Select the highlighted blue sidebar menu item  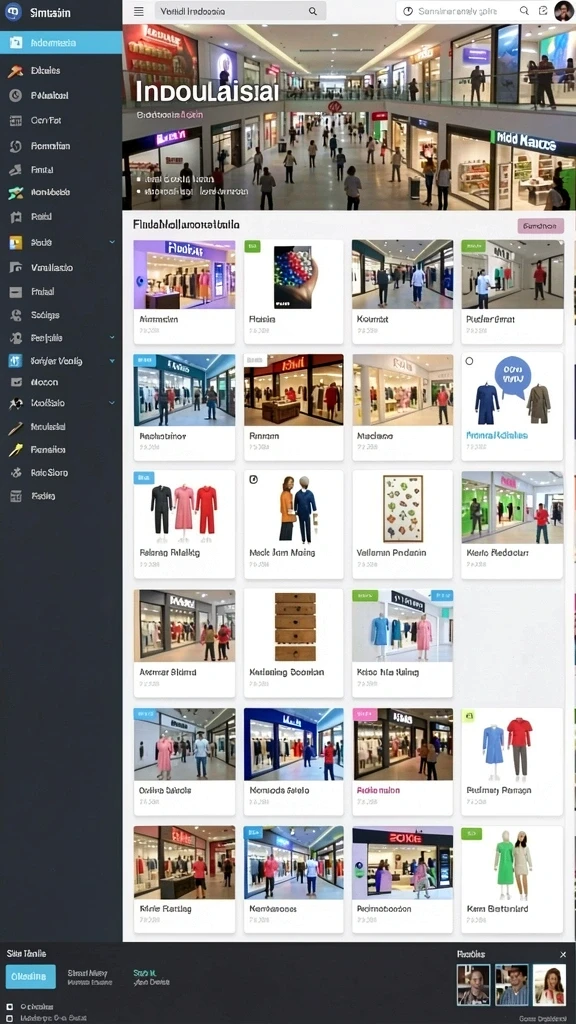click(x=61, y=43)
